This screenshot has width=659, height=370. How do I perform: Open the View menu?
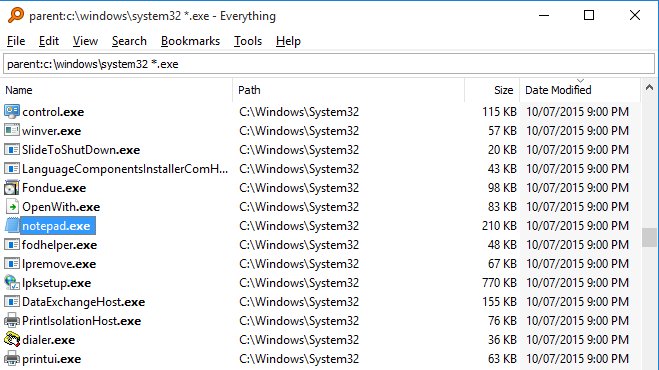point(85,41)
